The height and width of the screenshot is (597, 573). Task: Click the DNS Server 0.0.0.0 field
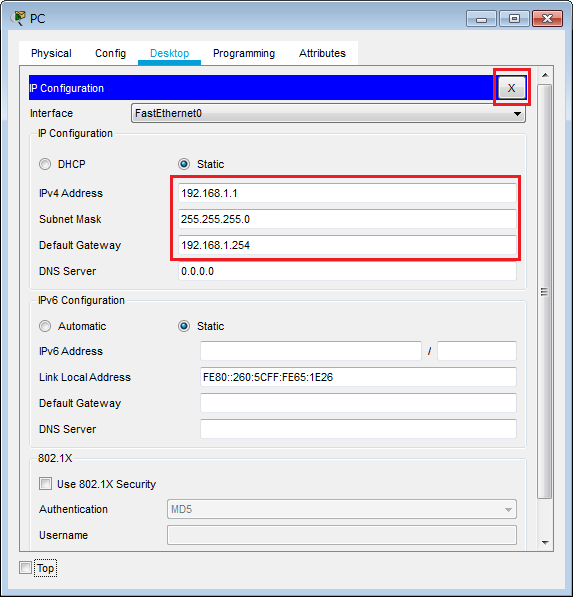(x=347, y=271)
